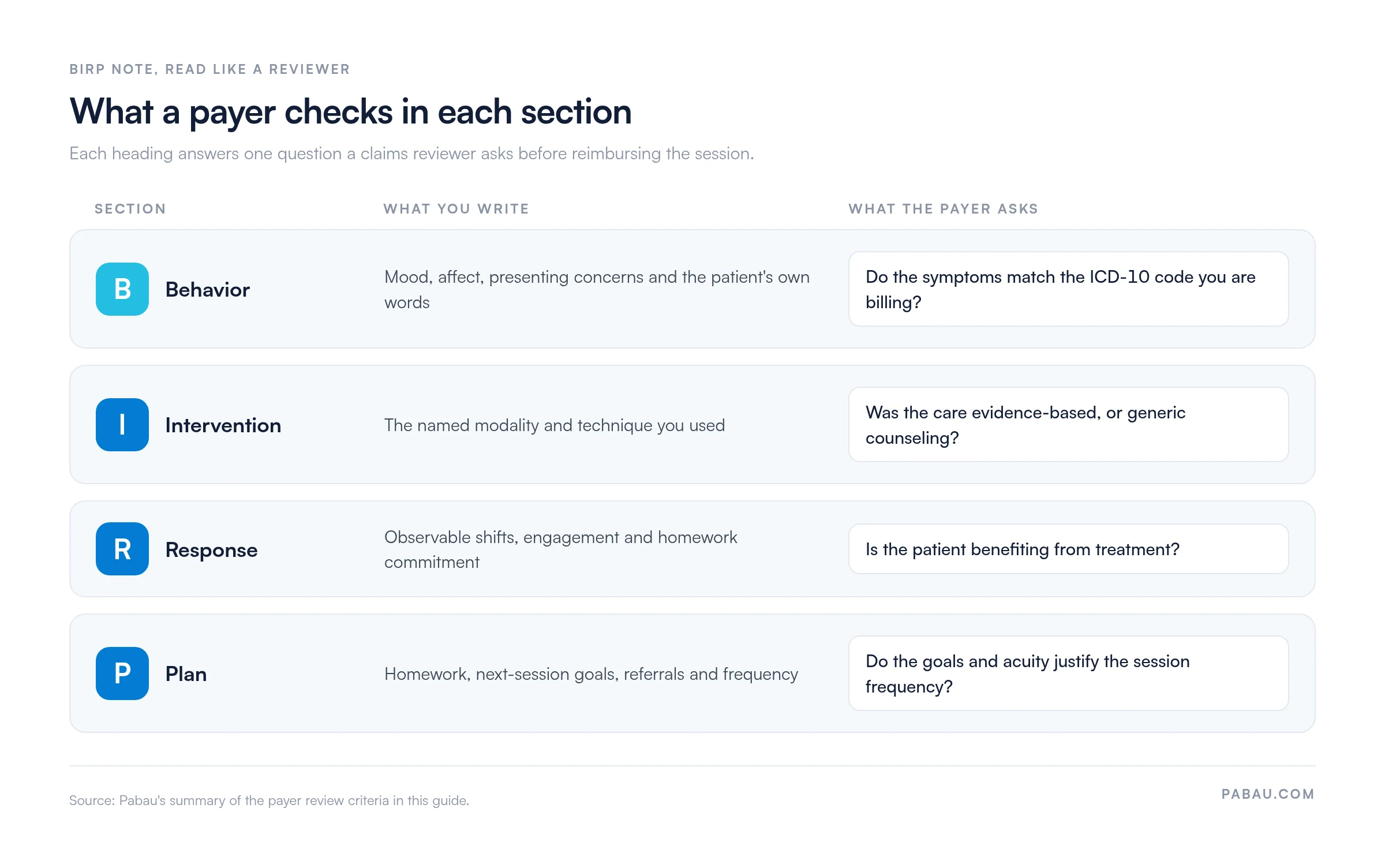Click the Response section label
Viewport: 1385px width, 868px height.
click(x=211, y=550)
